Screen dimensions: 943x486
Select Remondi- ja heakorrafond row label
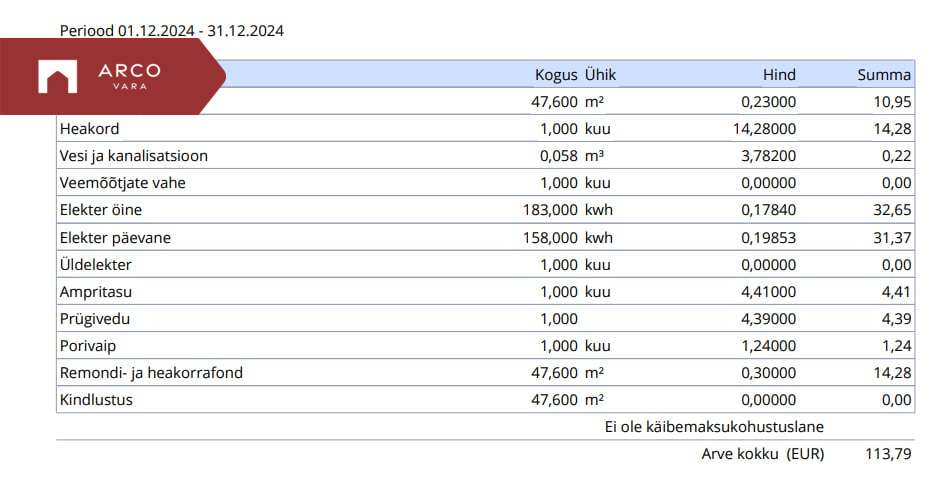(151, 373)
